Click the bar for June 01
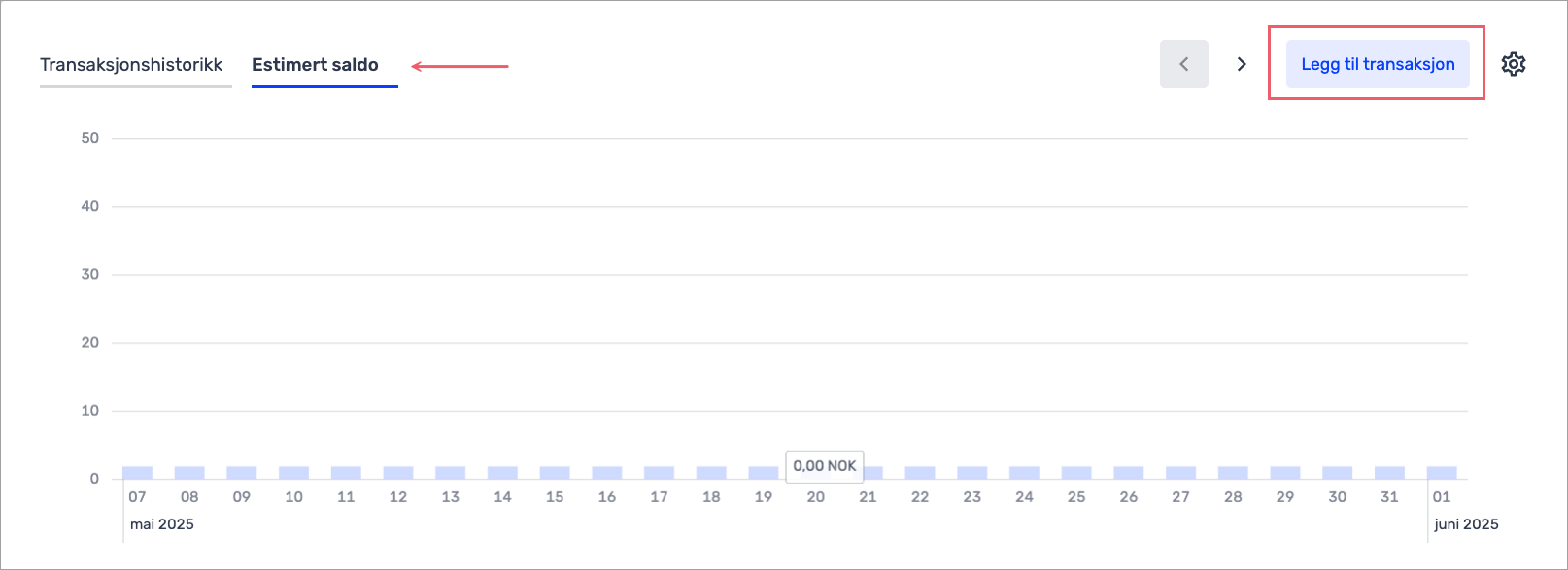Image resolution: width=1568 pixels, height=570 pixels. click(x=1442, y=473)
